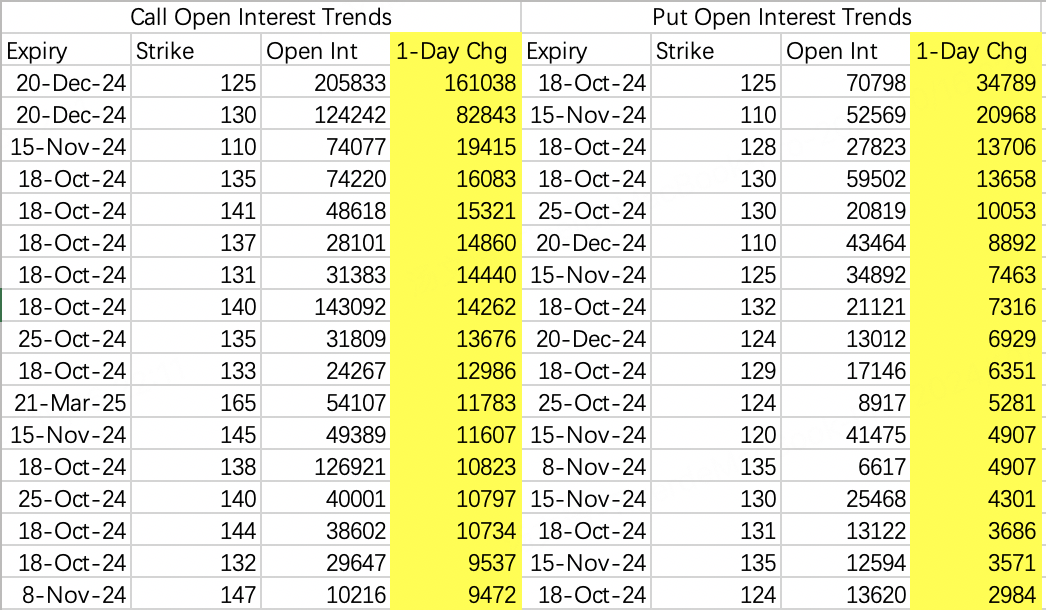Select the strike cell with value 165
This screenshot has height=610, width=1046.
tap(195, 402)
